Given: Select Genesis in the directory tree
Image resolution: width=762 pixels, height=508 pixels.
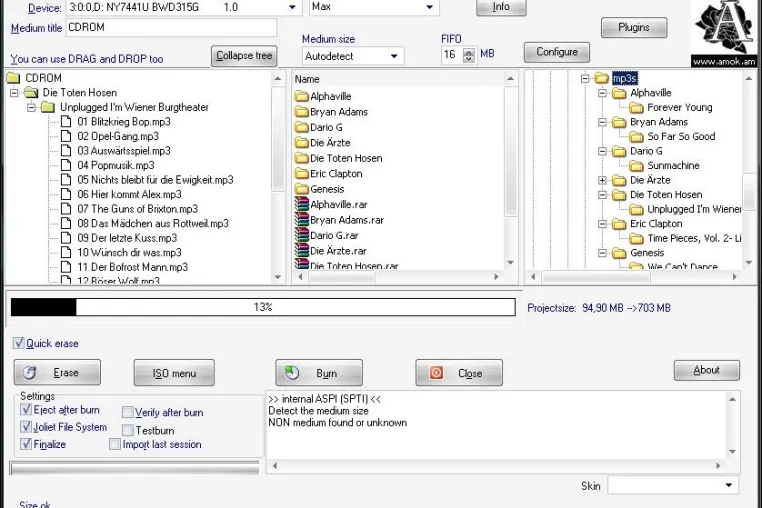Looking at the screenshot, I should coord(647,253).
